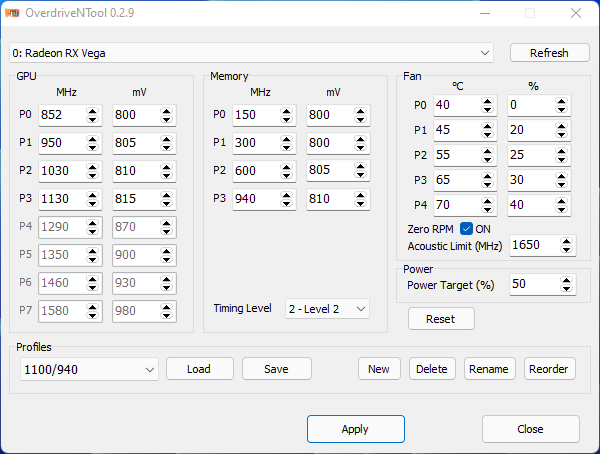Decrease GPU P2 mV with down arrow
The image size is (600, 454).
pos(166,175)
